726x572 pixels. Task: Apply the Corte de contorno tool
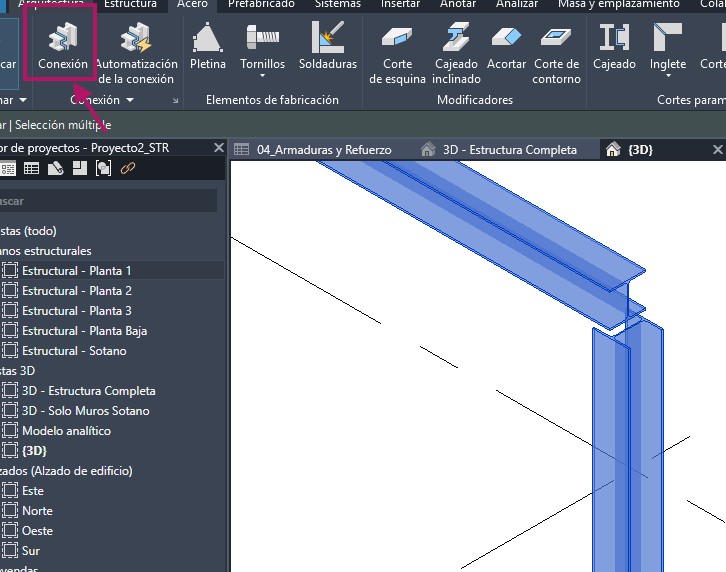(x=556, y=54)
